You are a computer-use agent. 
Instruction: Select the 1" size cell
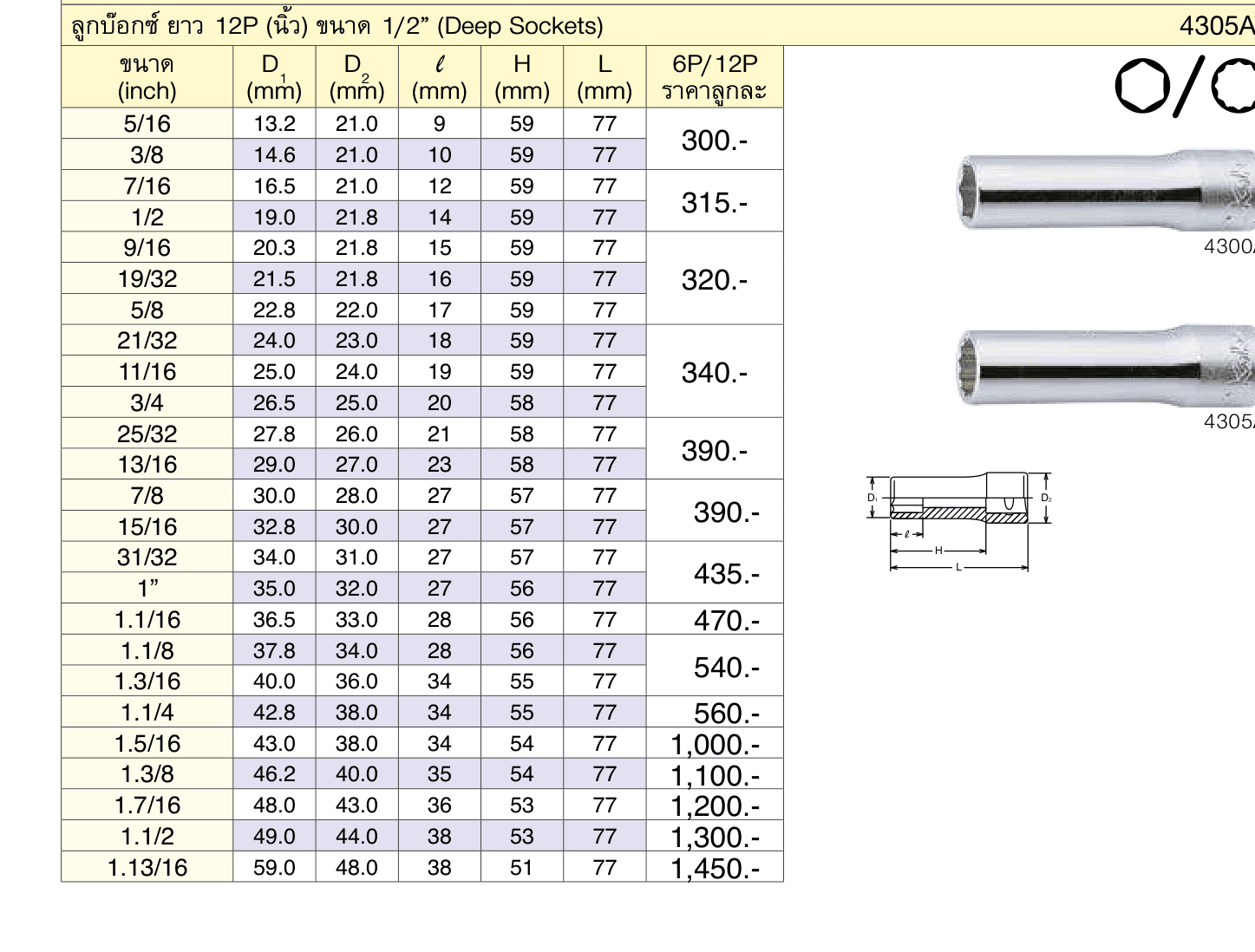point(147,589)
